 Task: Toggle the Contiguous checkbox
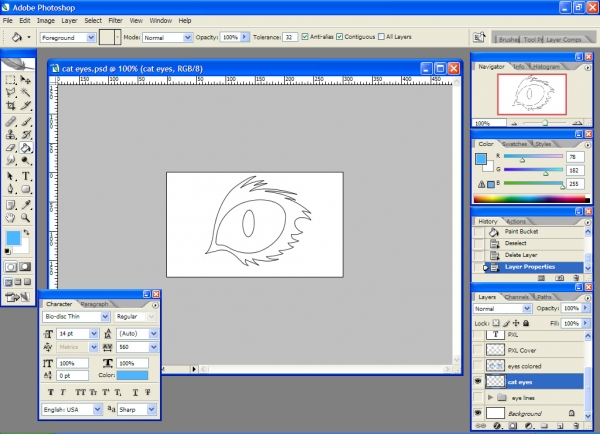click(x=339, y=37)
